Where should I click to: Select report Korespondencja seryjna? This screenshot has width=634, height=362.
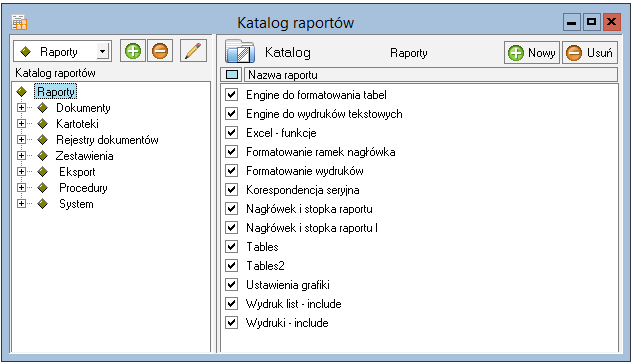click(303, 190)
